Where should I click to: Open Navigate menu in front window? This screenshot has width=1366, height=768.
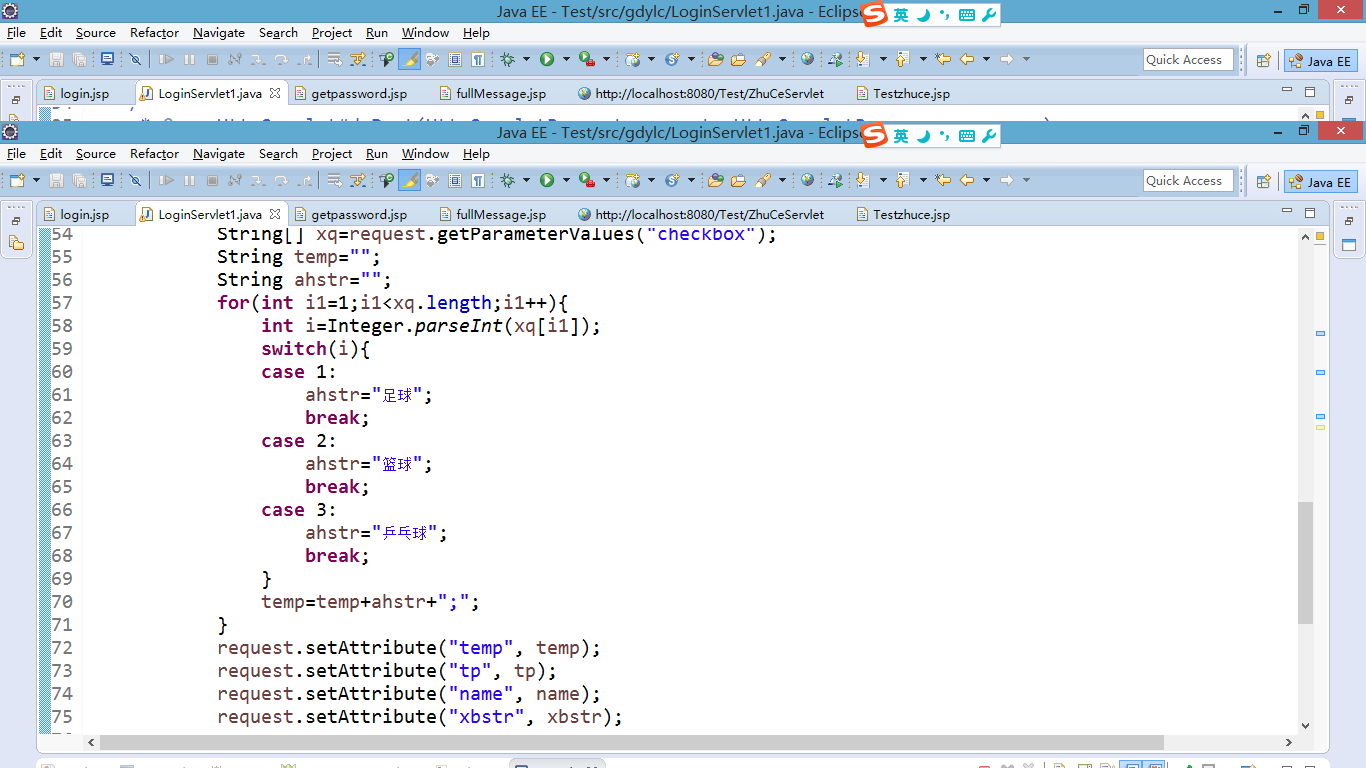[219, 154]
